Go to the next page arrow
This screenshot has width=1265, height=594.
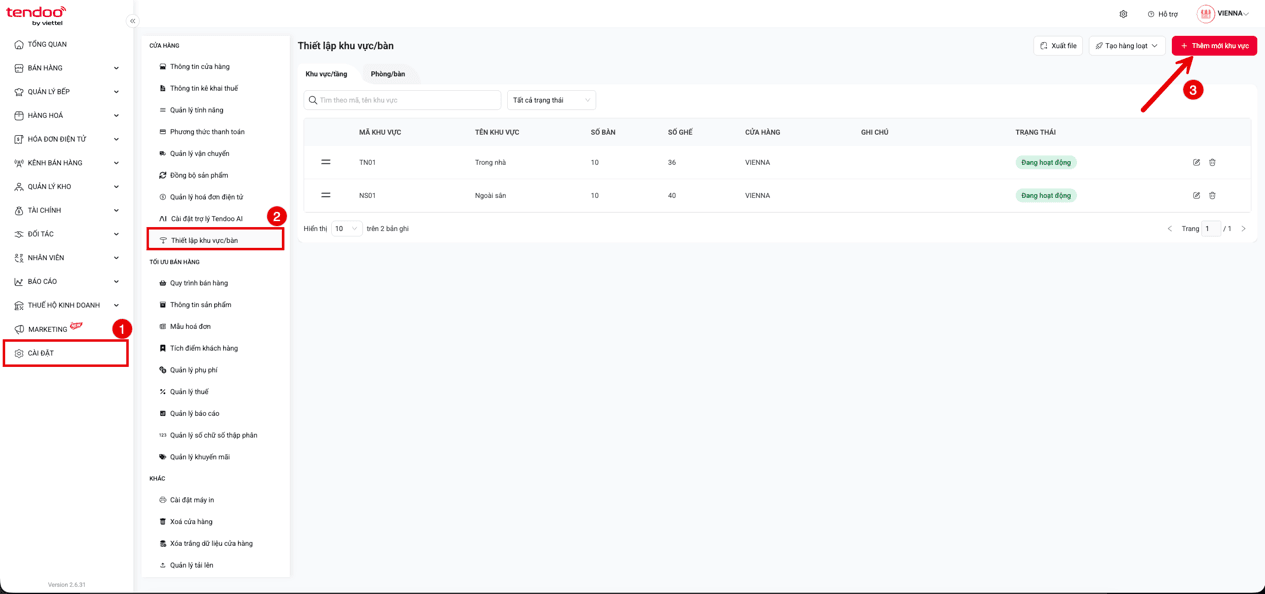[x=1243, y=229]
